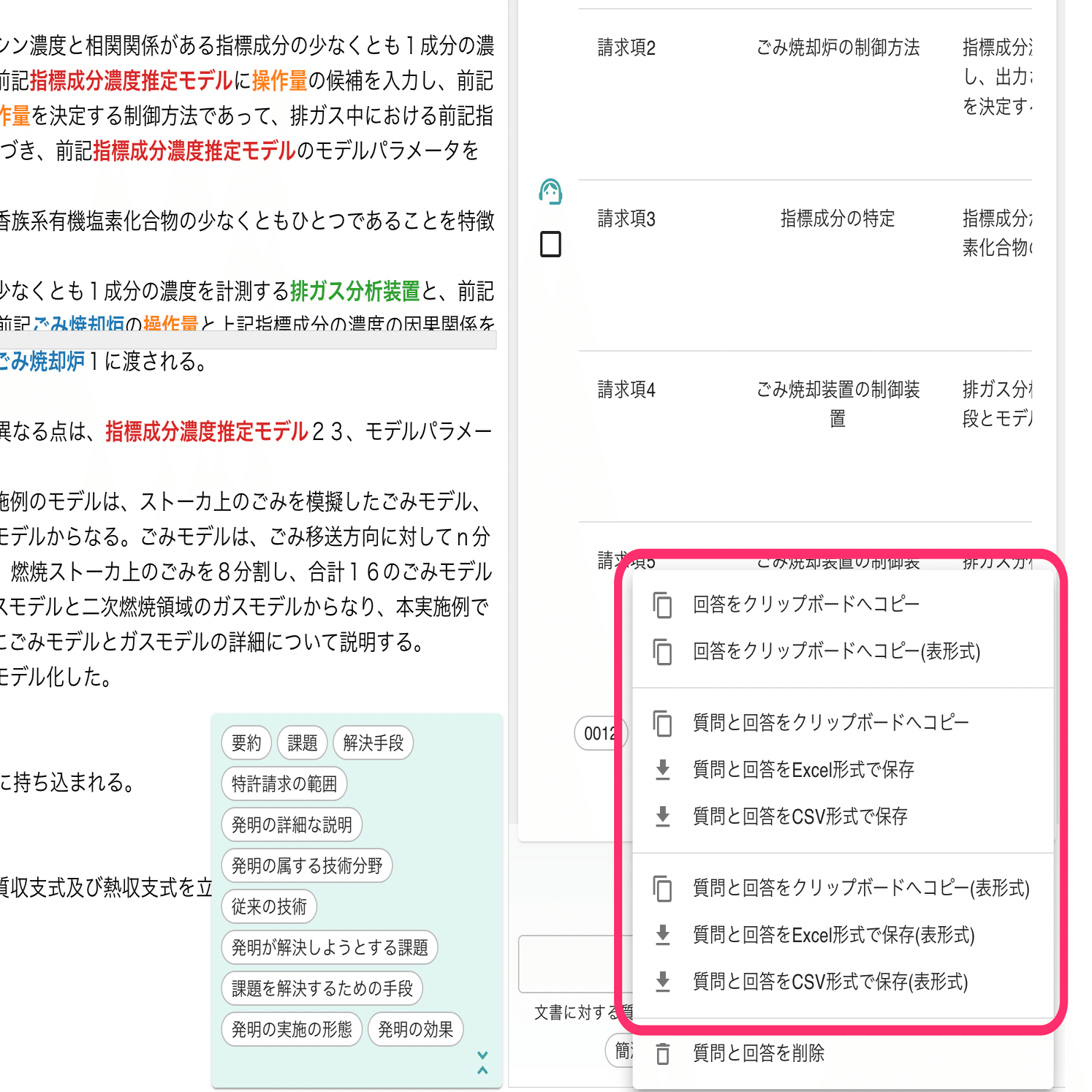
Task: Collapse the tag panel with down chevron
Action: pyautogui.click(x=482, y=1055)
